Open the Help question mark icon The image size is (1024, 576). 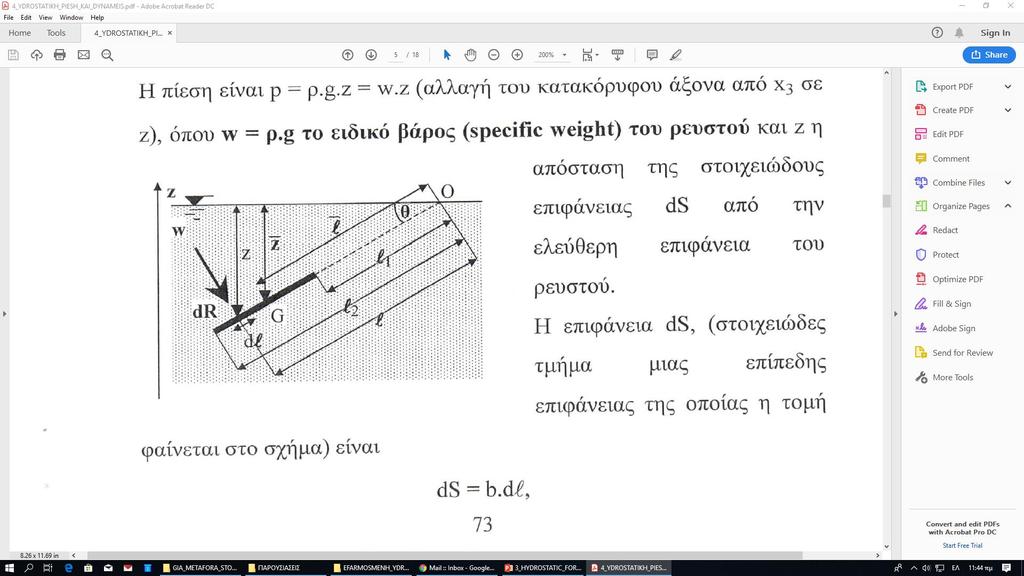tap(937, 33)
